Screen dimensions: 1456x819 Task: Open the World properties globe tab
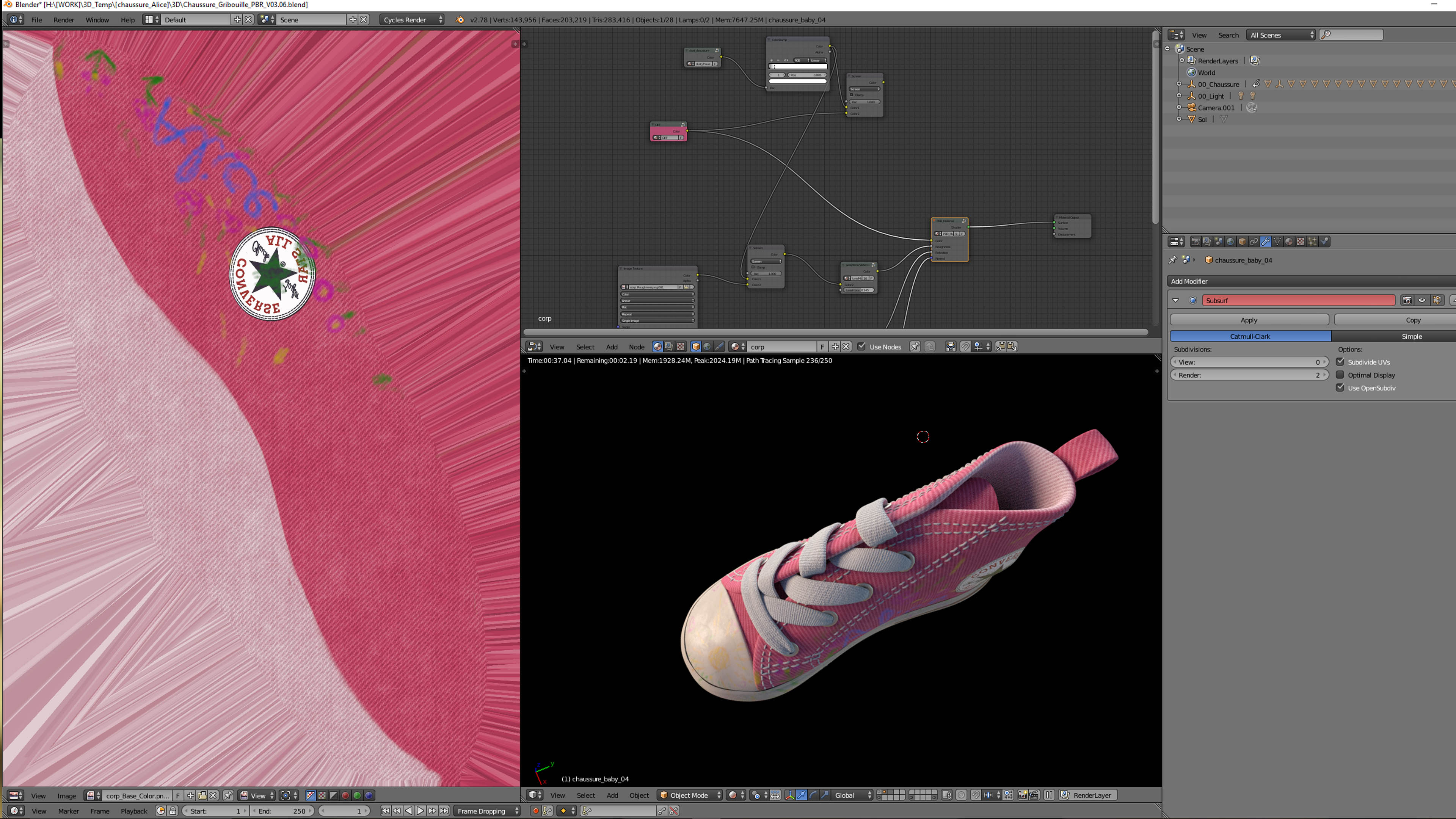tap(1230, 242)
